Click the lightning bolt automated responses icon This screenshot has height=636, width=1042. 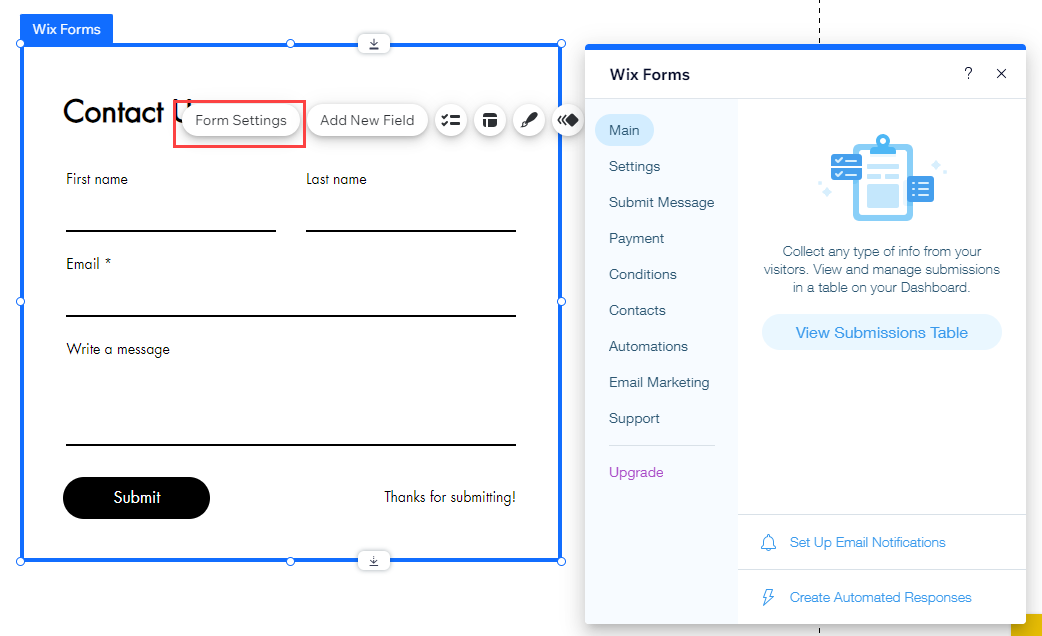pos(768,597)
